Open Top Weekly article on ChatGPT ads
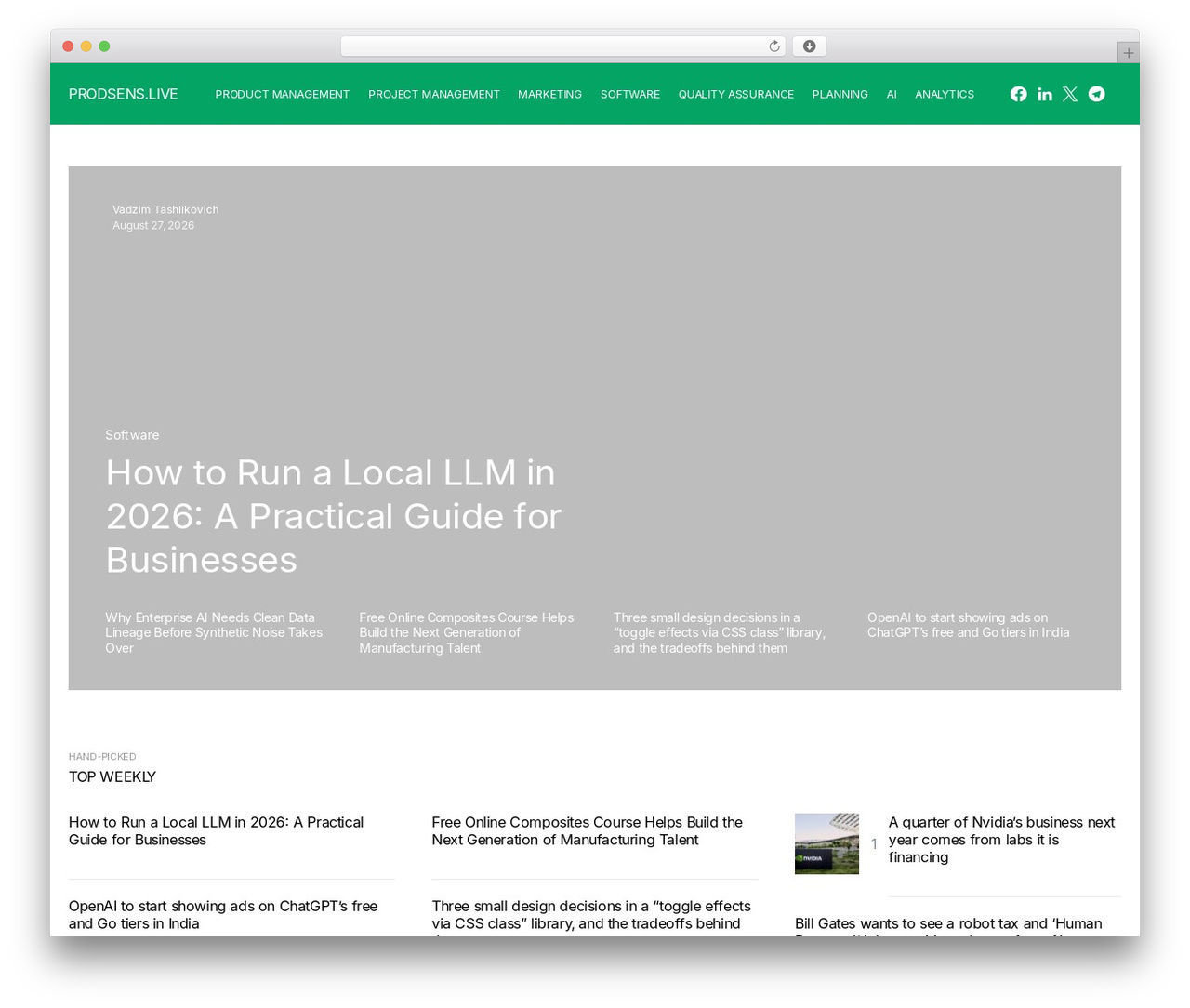Viewport: 1190px width, 1008px height. pyautogui.click(x=223, y=914)
